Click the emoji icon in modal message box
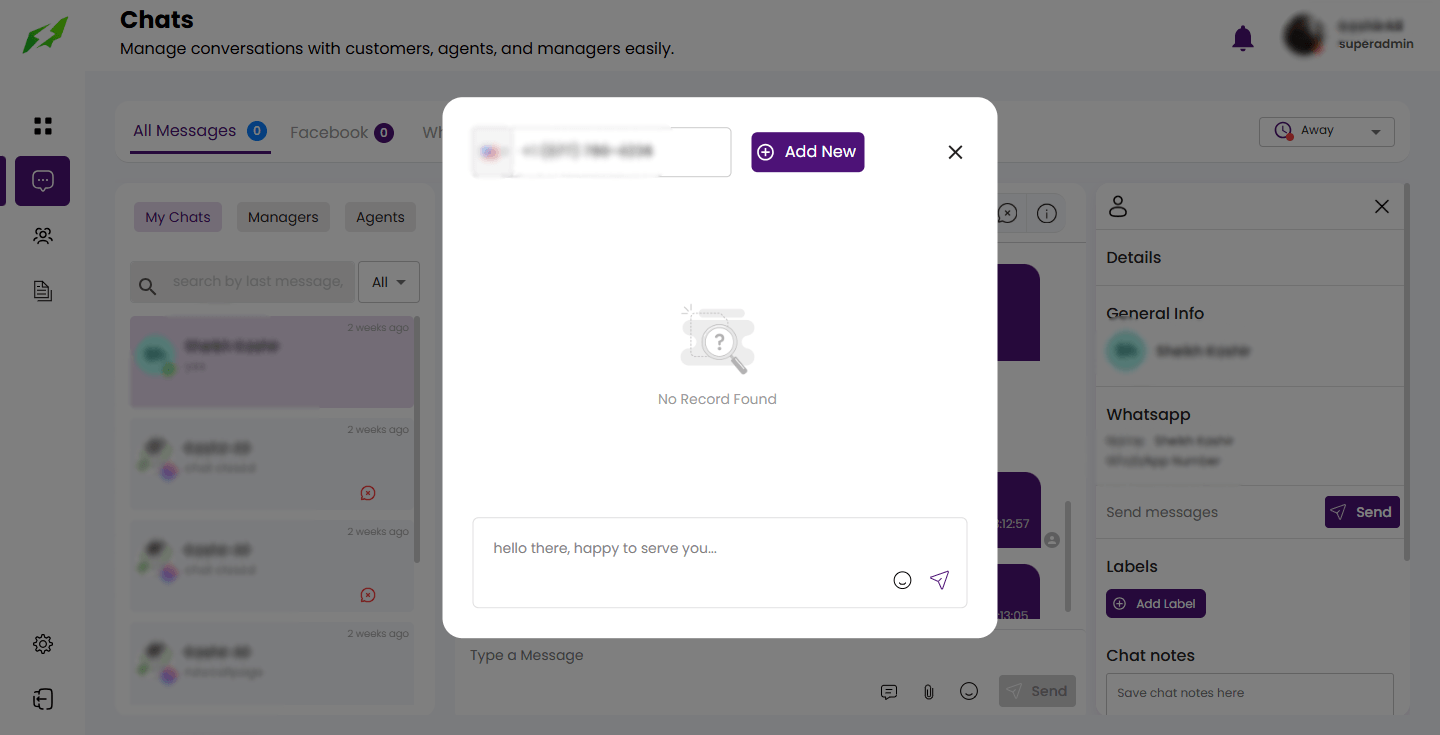1440x735 pixels. click(x=902, y=580)
